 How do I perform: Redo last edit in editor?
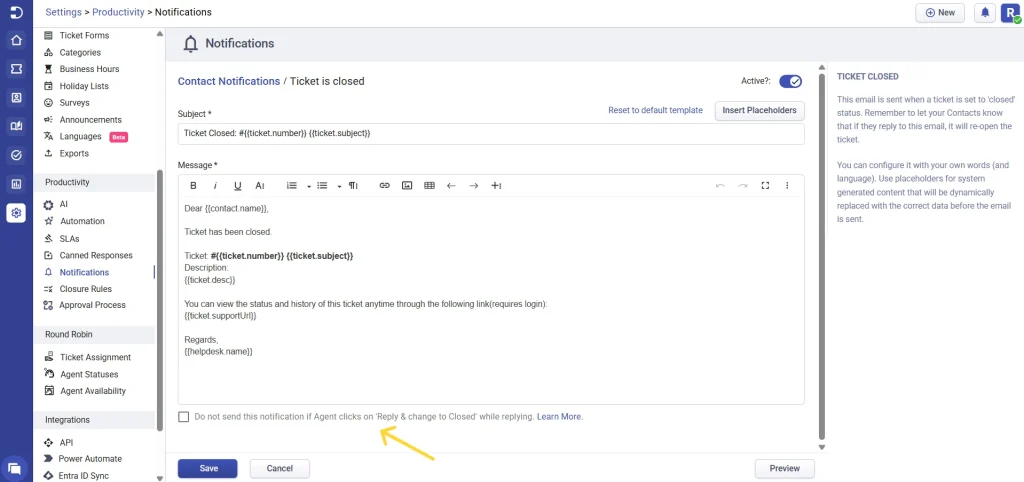(743, 186)
